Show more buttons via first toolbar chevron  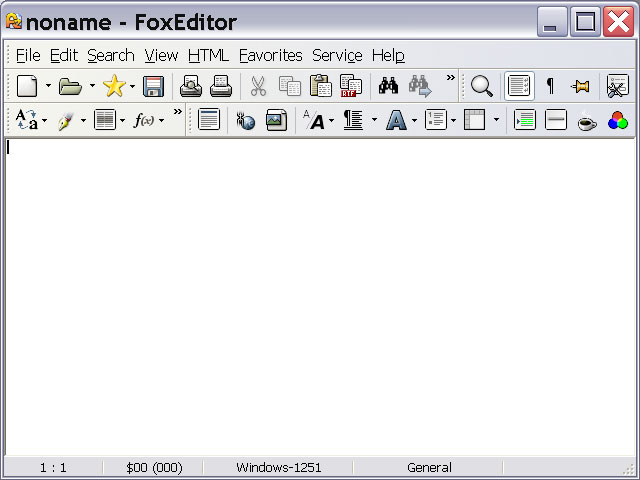(450, 78)
